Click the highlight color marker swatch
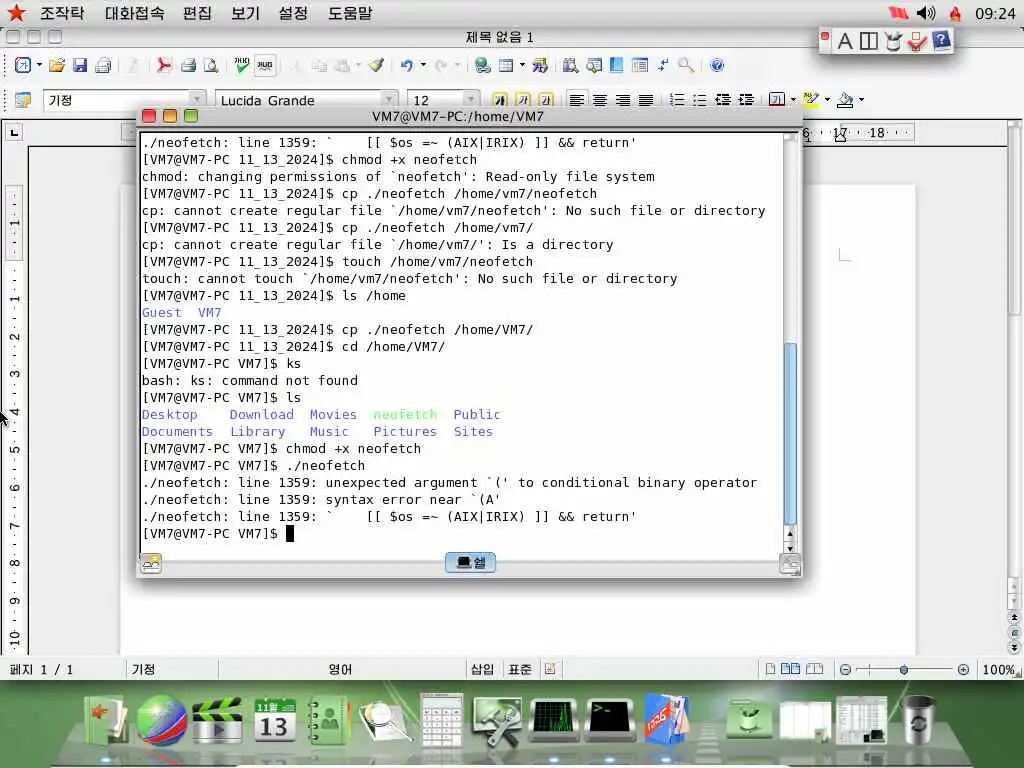1024x768 pixels. [x=811, y=100]
